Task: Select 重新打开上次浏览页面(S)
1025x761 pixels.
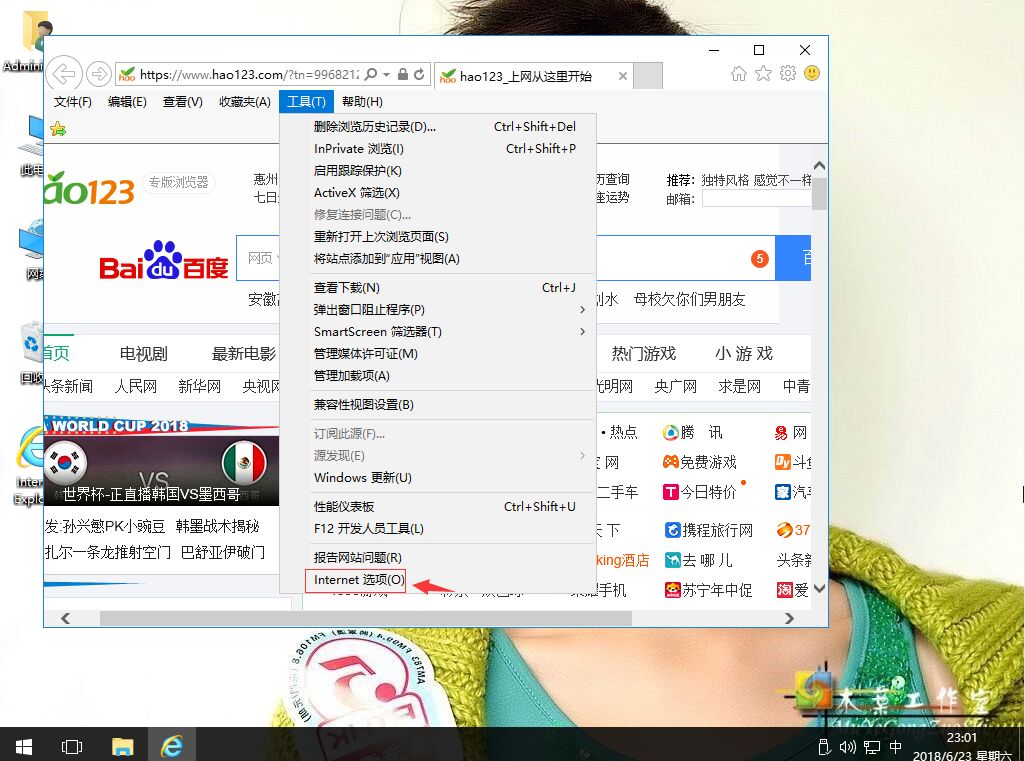Action: coord(437,237)
